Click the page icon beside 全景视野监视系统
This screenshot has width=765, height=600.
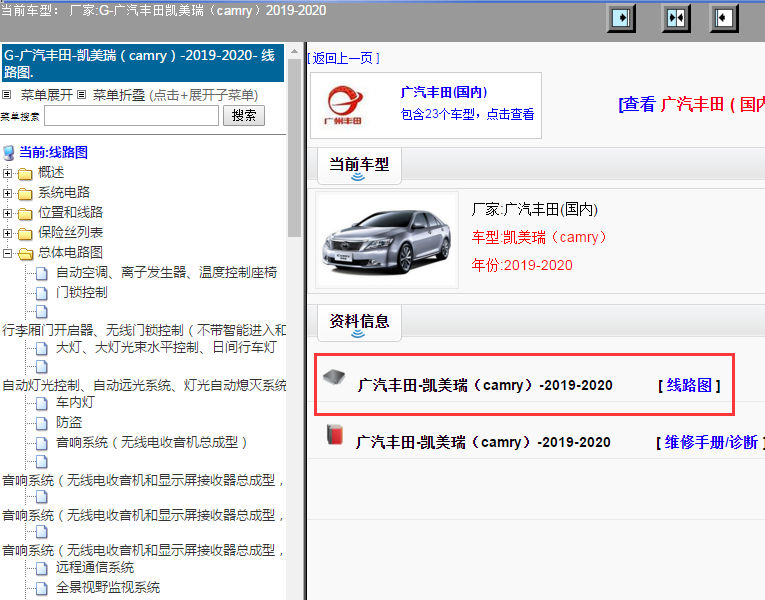tap(42, 588)
